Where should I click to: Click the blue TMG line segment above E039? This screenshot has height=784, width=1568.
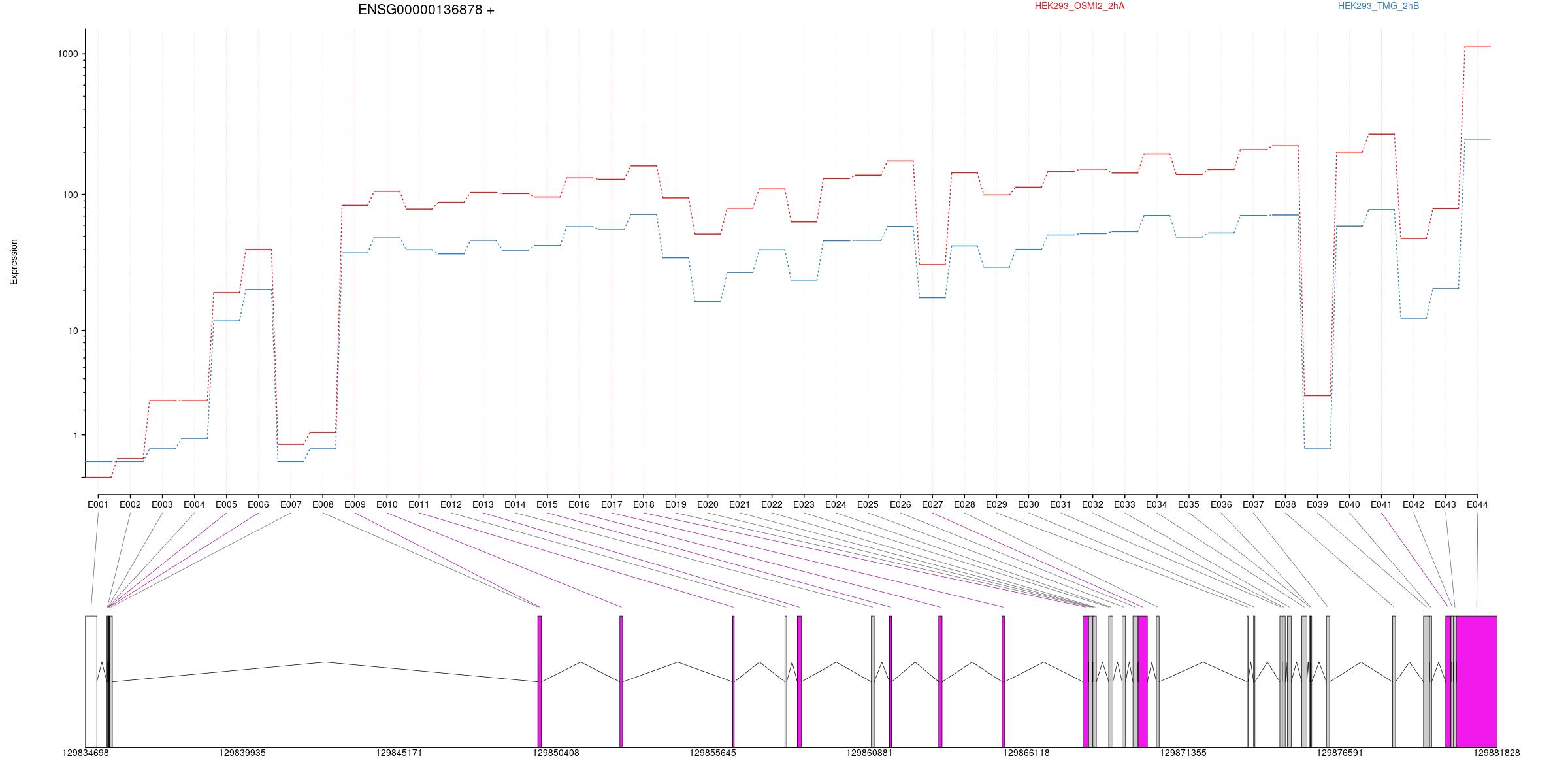(x=1317, y=449)
